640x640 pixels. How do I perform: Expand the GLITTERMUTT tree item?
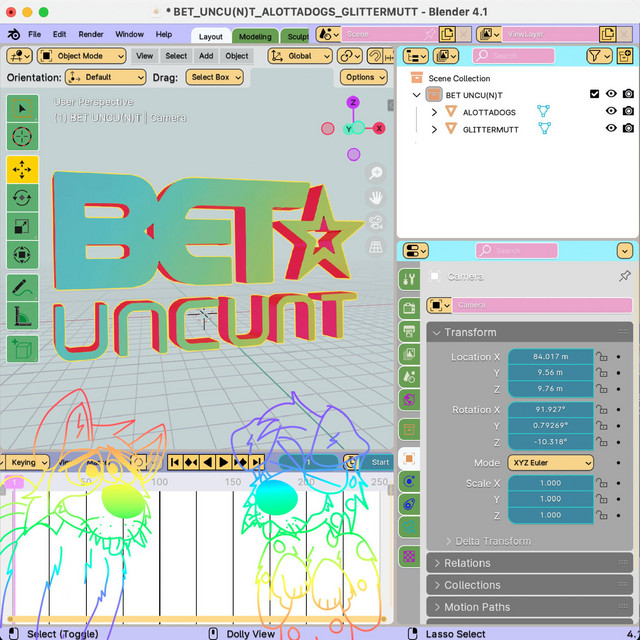[x=434, y=129]
